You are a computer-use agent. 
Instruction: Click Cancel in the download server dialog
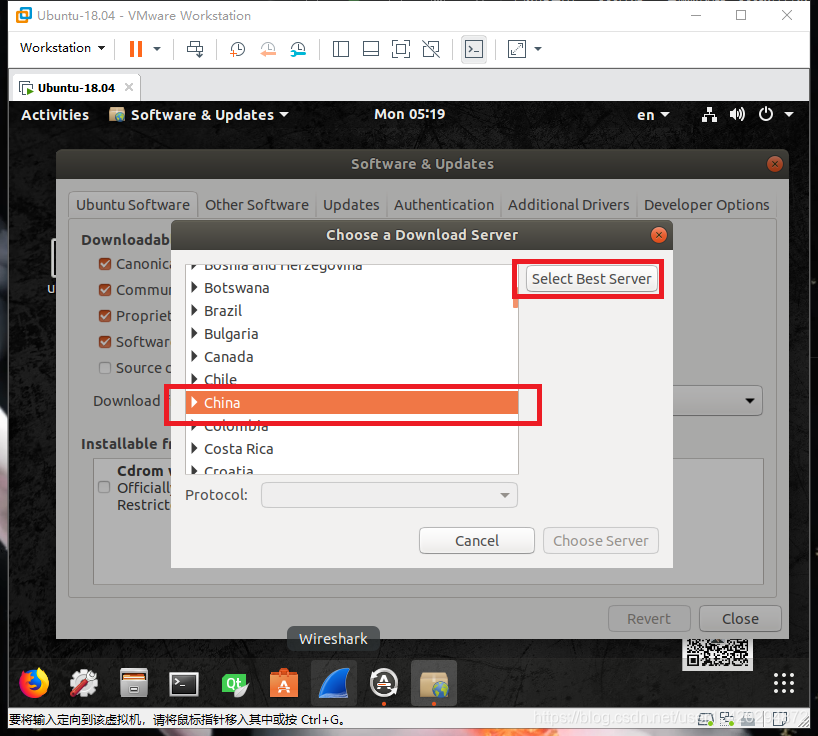coord(477,540)
